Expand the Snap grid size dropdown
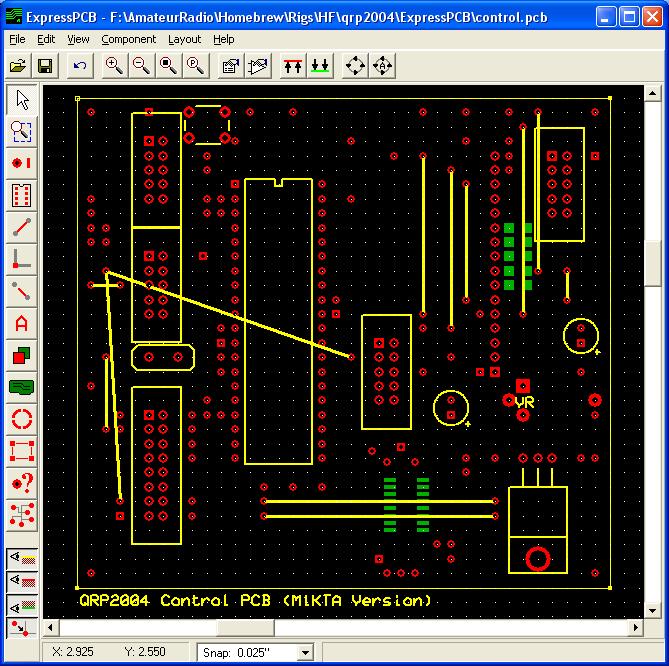The height and width of the screenshot is (666, 669). coord(305,652)
